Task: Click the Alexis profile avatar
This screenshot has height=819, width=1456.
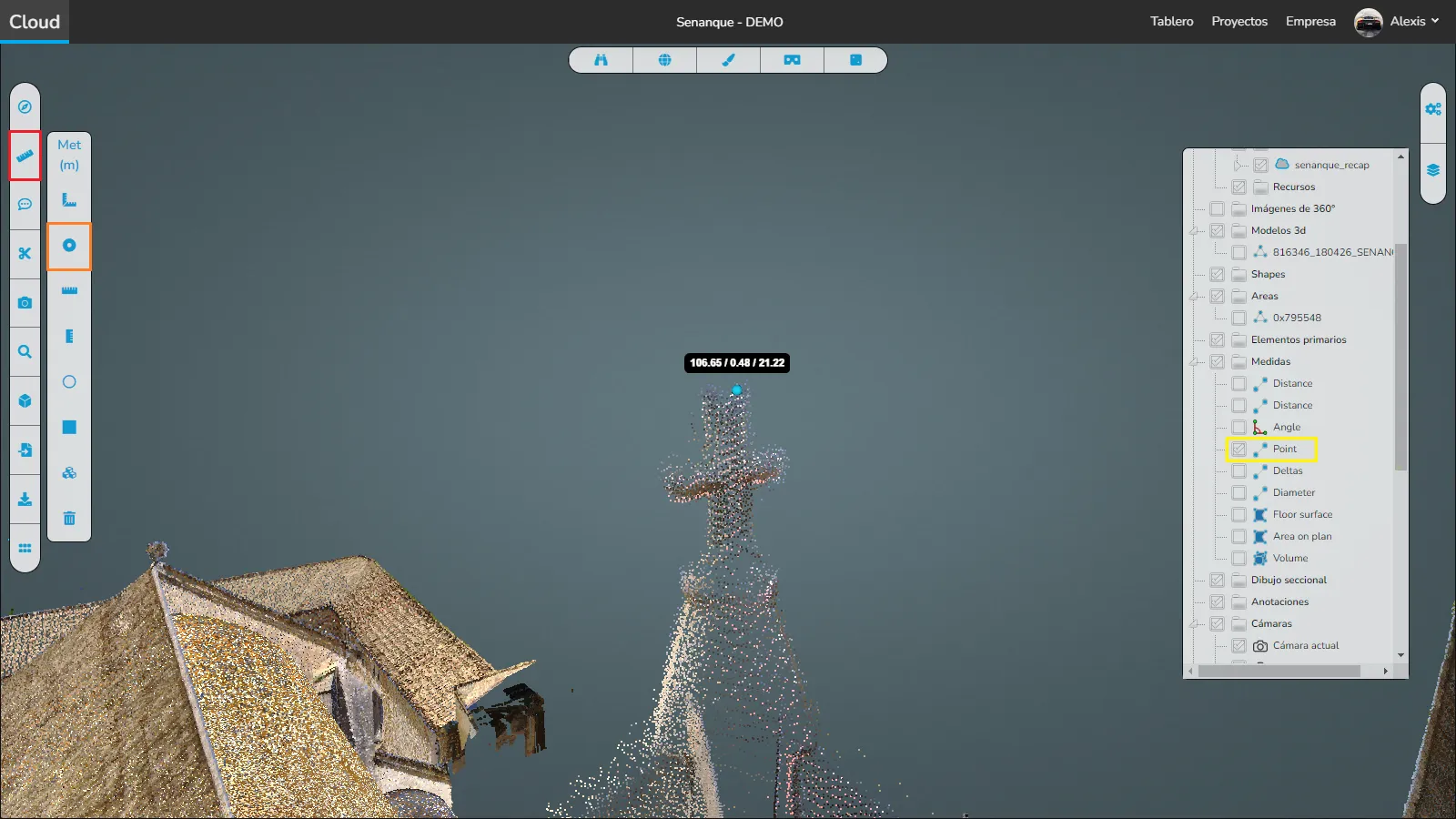Action: (1368, 22)
